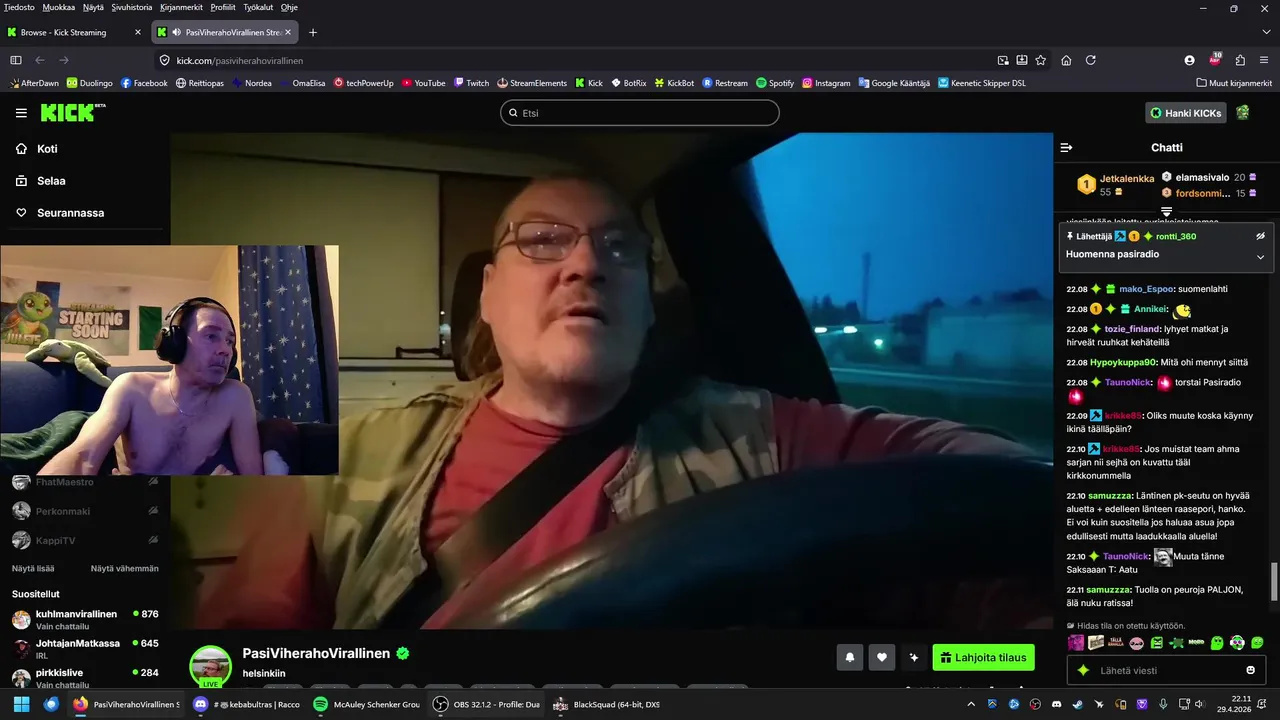Open the Sivuhistoria menu
Viewport: 1280px width, 720px height.
(x=132, y=7)
